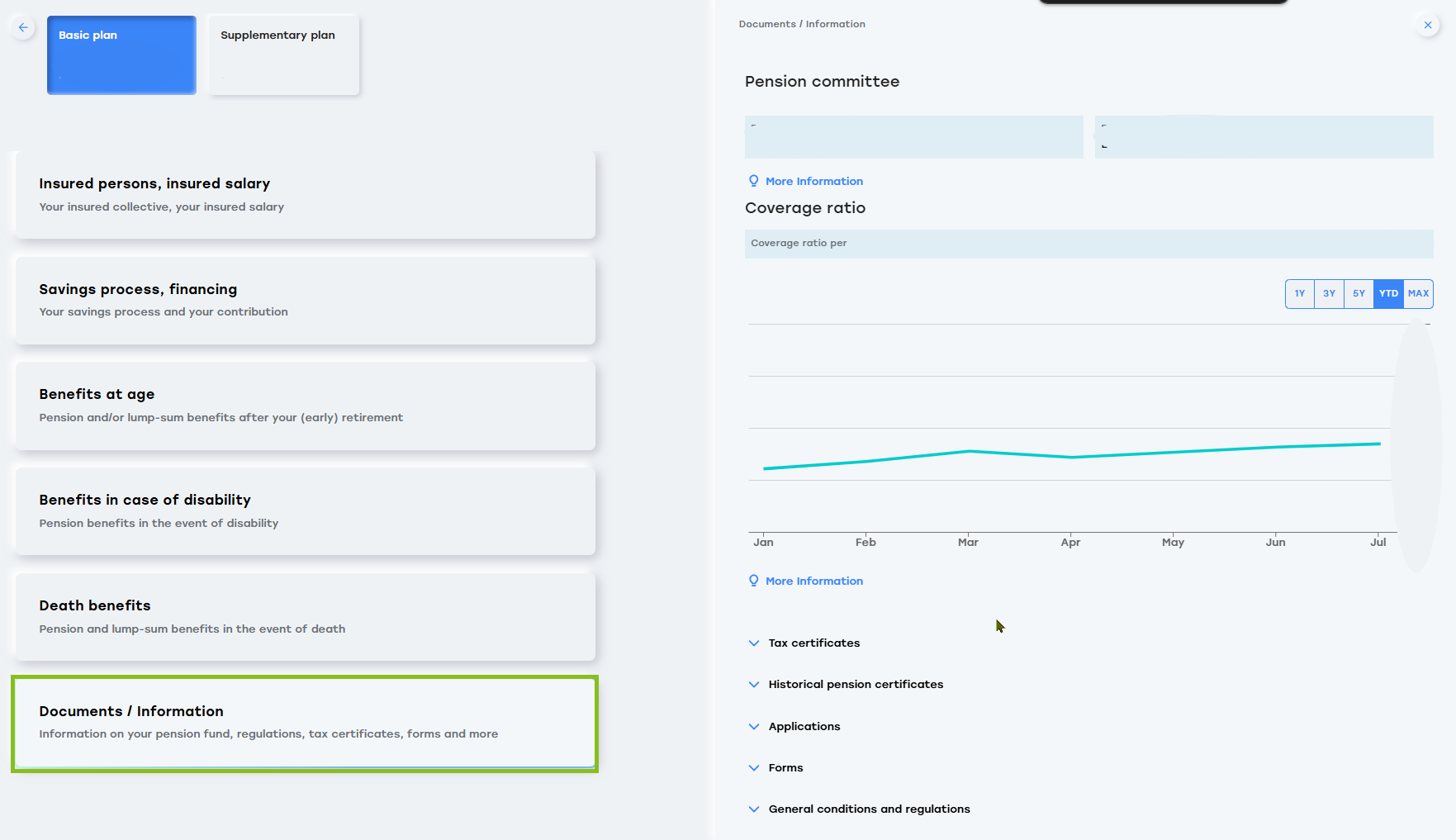Viewport: 1456px width, 840px height.
Task: Select the 3Y chart range
Action: [1329, 294]
